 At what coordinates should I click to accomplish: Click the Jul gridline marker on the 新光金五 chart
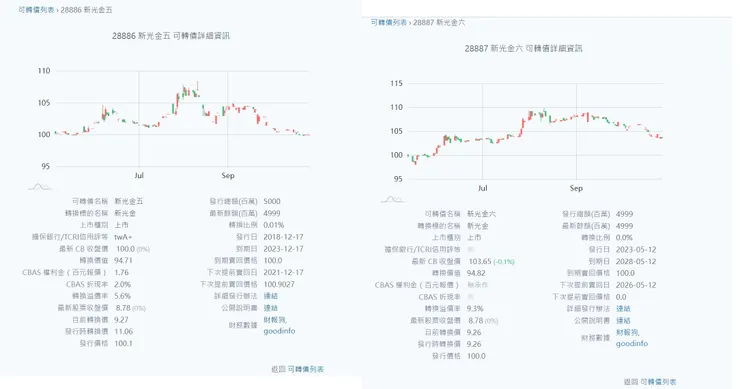point(139,176)
